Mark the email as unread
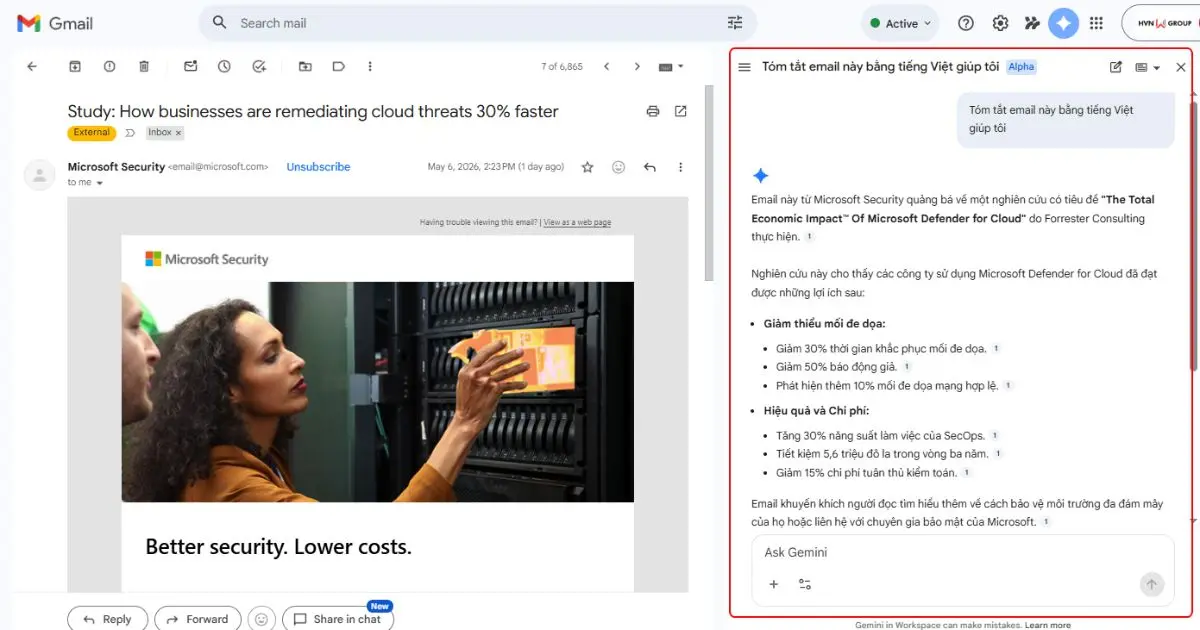The width and height of the screenshot is (1200, 630). pos(190,67)
